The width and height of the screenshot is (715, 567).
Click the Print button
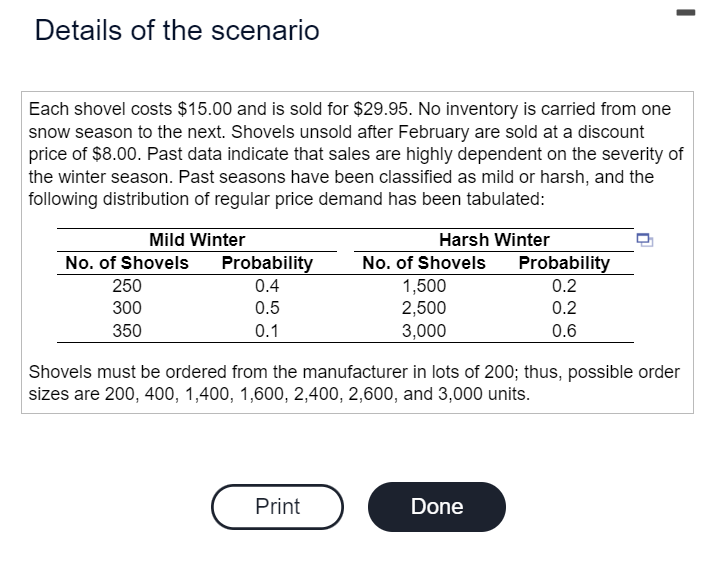pyautogui.click(x=277, y=506)
